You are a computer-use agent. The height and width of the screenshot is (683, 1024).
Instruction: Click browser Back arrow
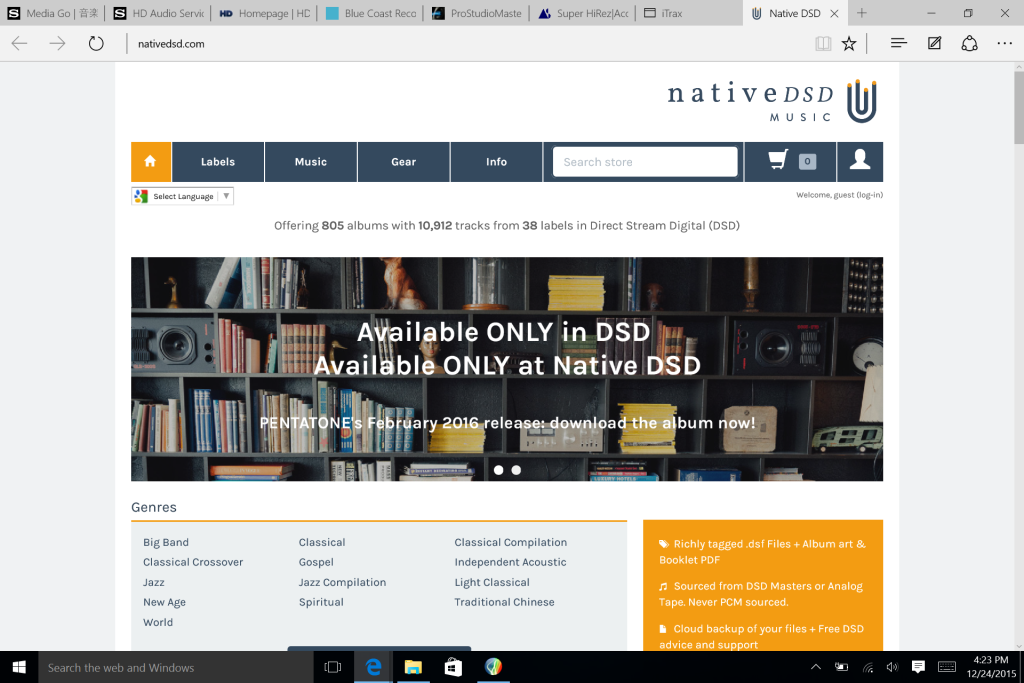(20, 44)
